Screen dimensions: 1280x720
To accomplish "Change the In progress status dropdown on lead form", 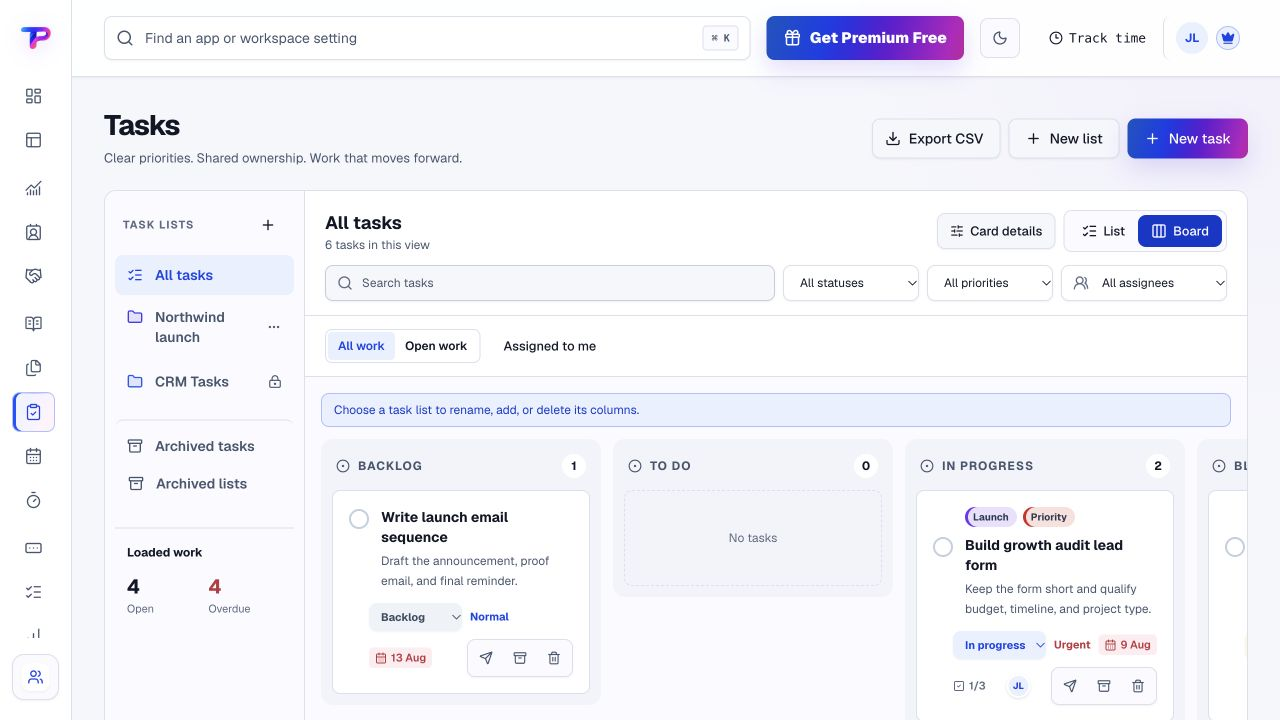I will (999, 645).
